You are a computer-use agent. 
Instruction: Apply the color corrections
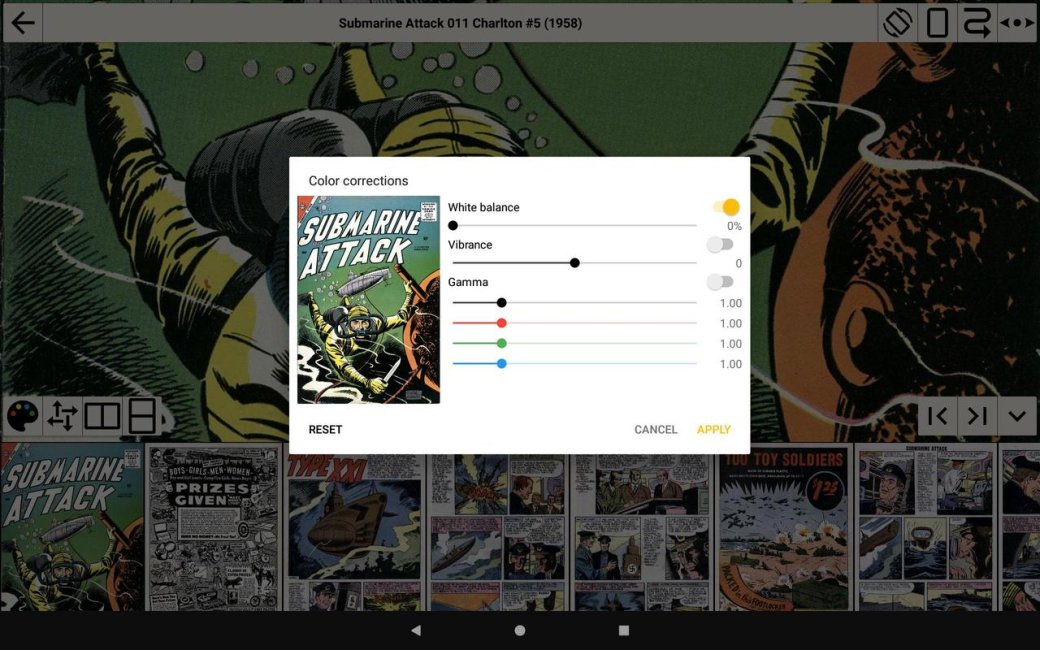pyautogui.click(x=714, y=429)
